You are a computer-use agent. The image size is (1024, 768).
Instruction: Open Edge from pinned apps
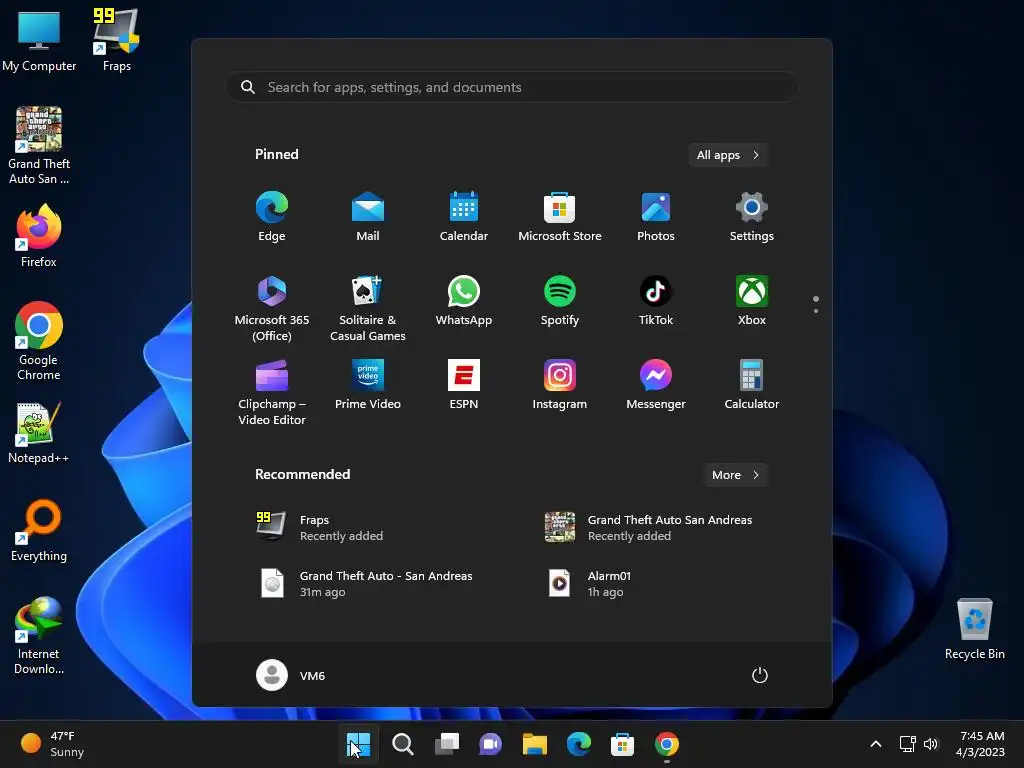(272, 217)
